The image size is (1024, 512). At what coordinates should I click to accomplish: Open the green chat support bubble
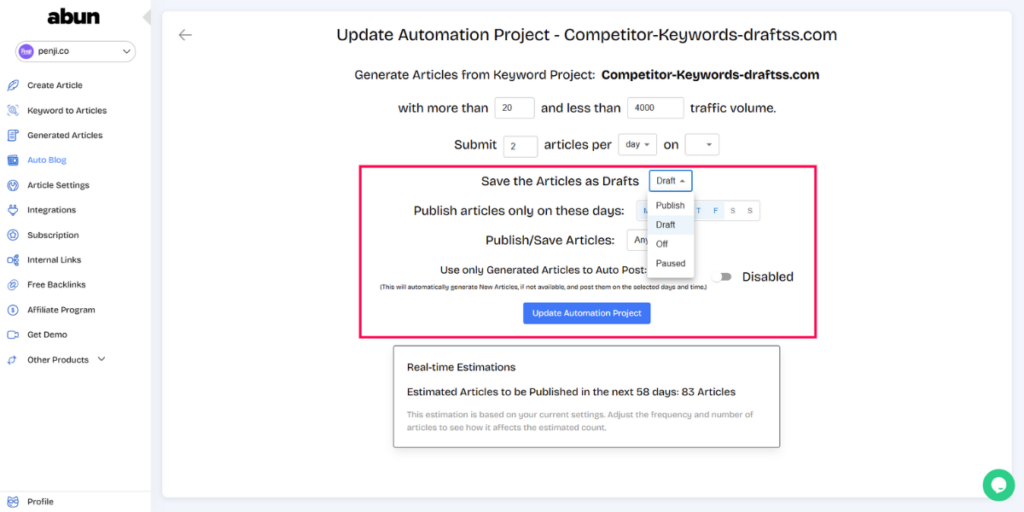pos(999,485)
